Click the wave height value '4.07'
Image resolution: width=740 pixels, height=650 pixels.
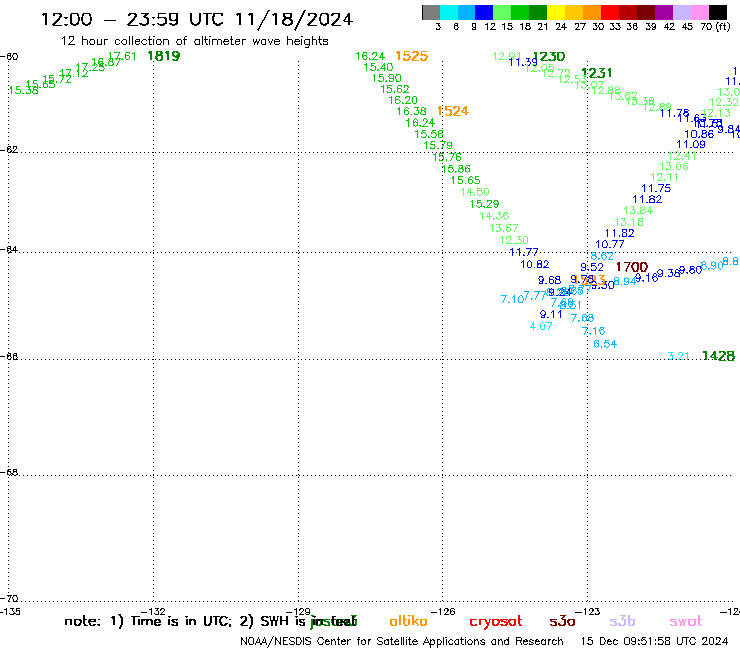tap(541, 326)
